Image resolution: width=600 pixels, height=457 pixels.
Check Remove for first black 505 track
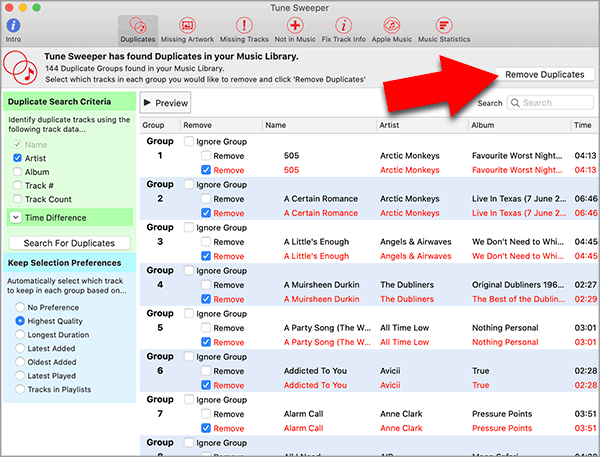[x=206, y=155]
